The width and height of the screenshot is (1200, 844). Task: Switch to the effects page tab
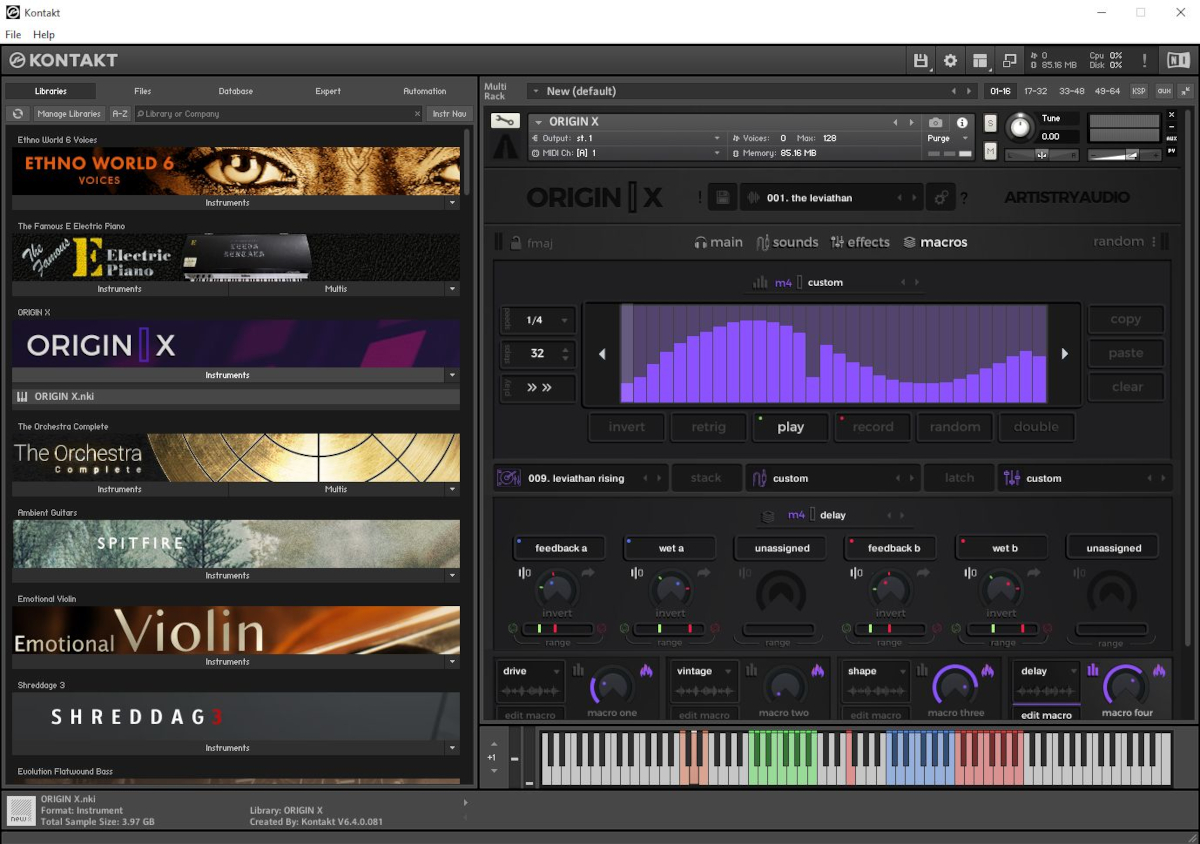pos(860,242)
